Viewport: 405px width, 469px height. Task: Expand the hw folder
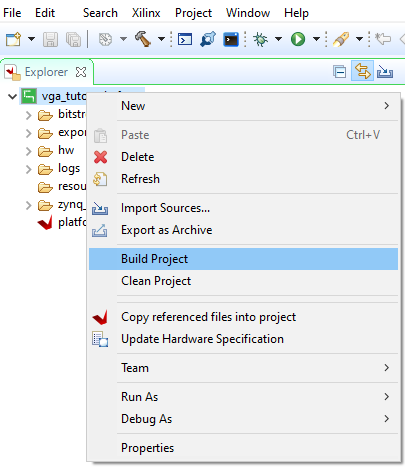tap(29, 151)
